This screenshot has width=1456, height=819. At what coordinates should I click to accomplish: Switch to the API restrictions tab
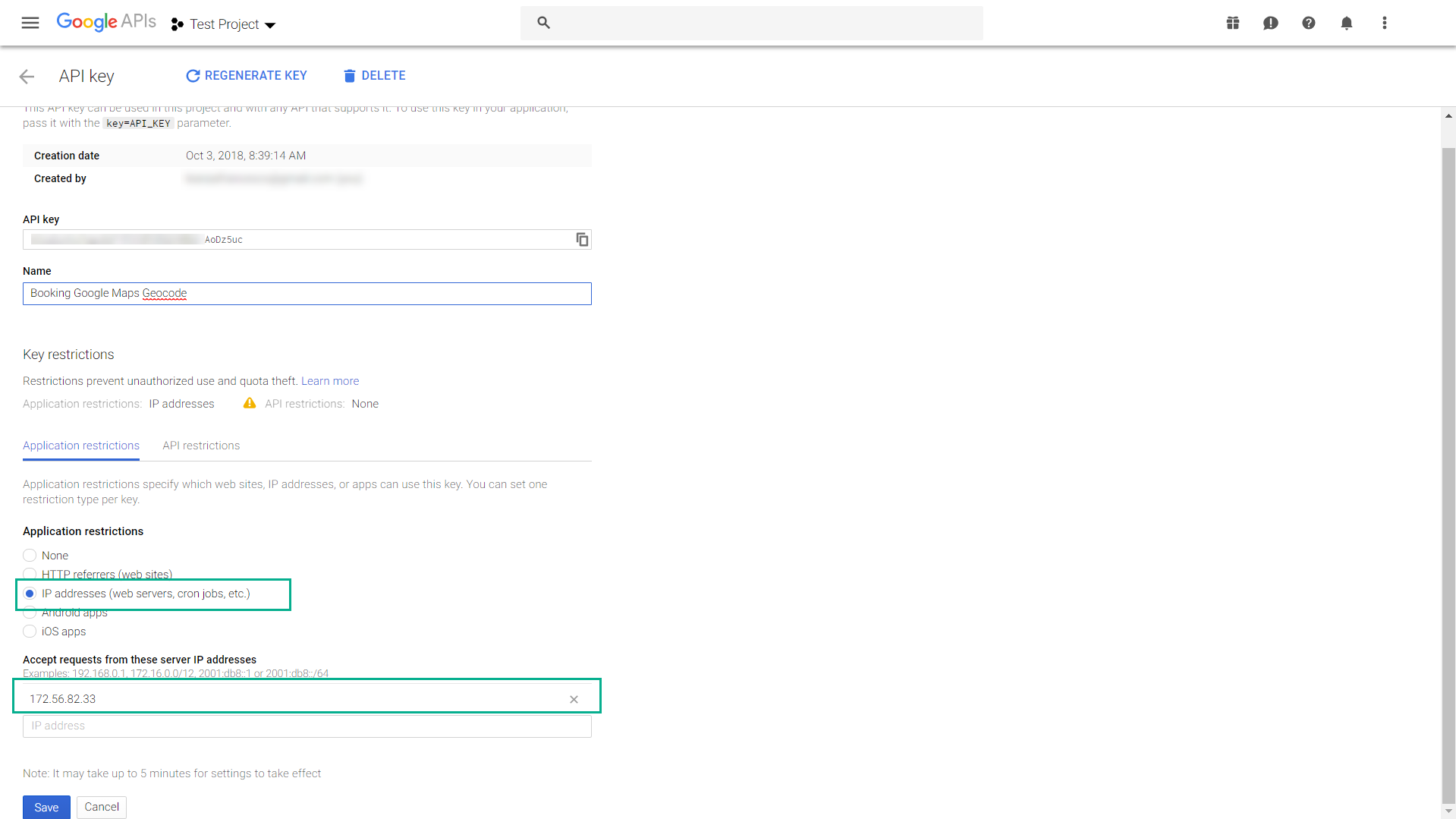point(201,446)
